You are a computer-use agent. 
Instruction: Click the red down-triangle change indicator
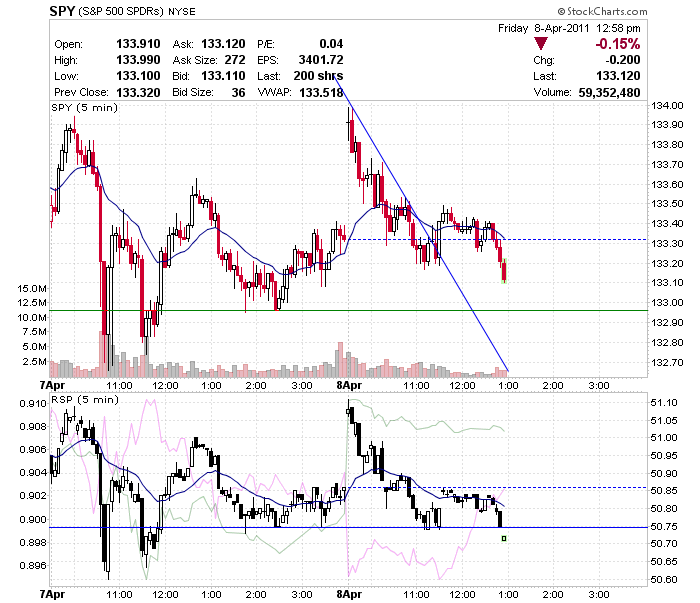coord(541,44)
